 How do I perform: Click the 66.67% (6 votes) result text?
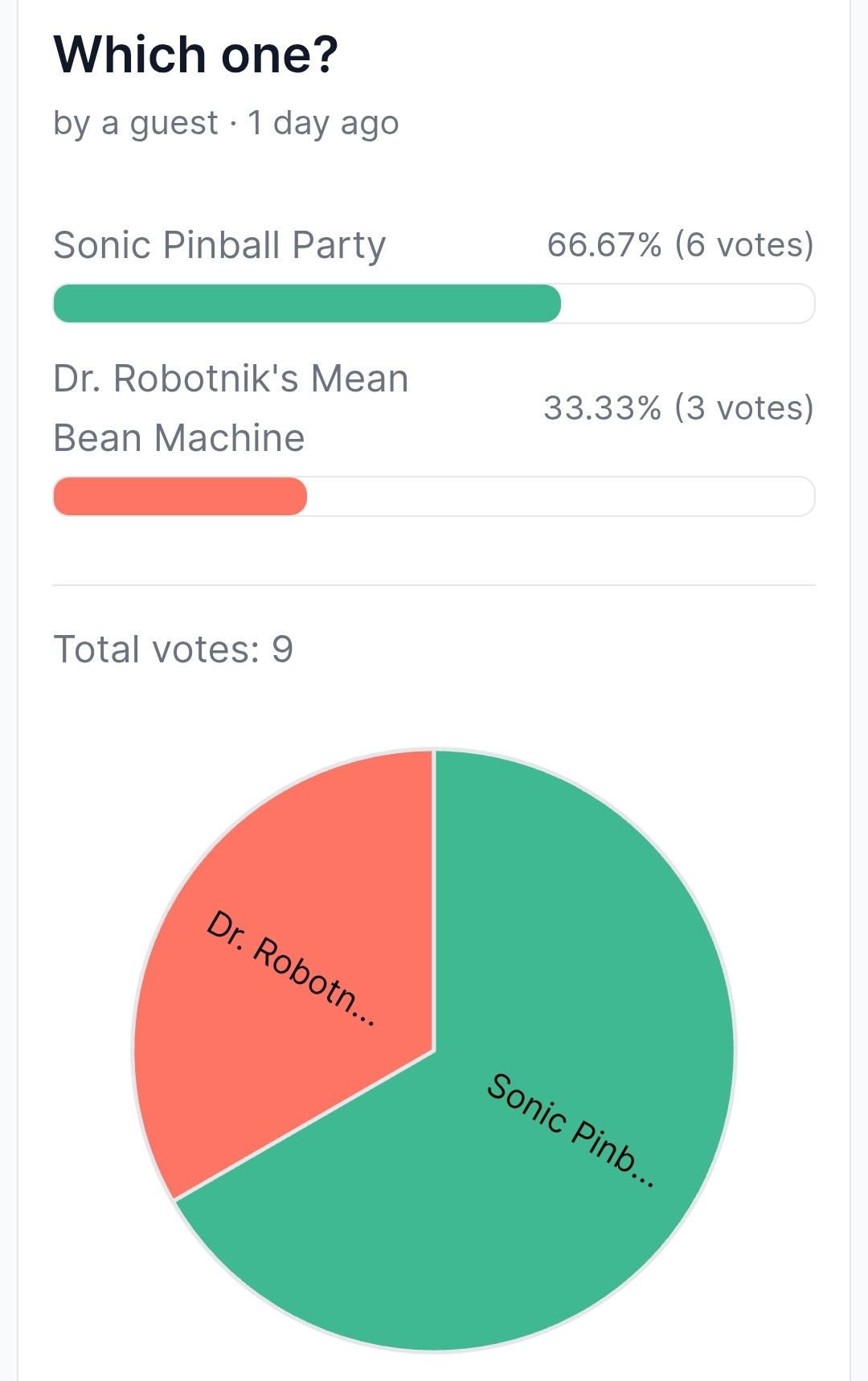[681, 244]
